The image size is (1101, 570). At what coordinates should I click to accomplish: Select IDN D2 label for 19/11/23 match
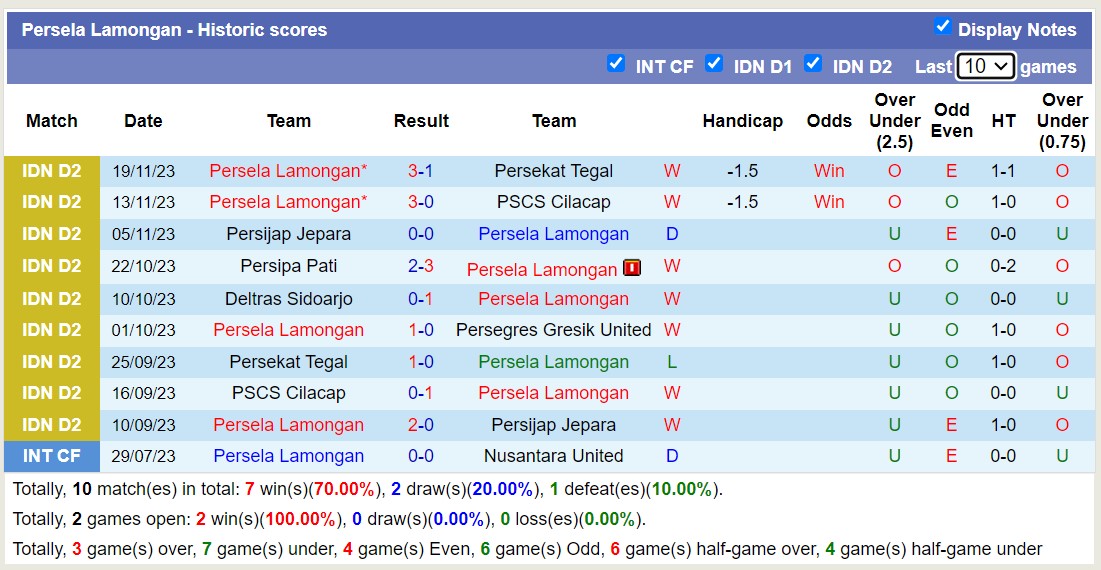(52, 171)
